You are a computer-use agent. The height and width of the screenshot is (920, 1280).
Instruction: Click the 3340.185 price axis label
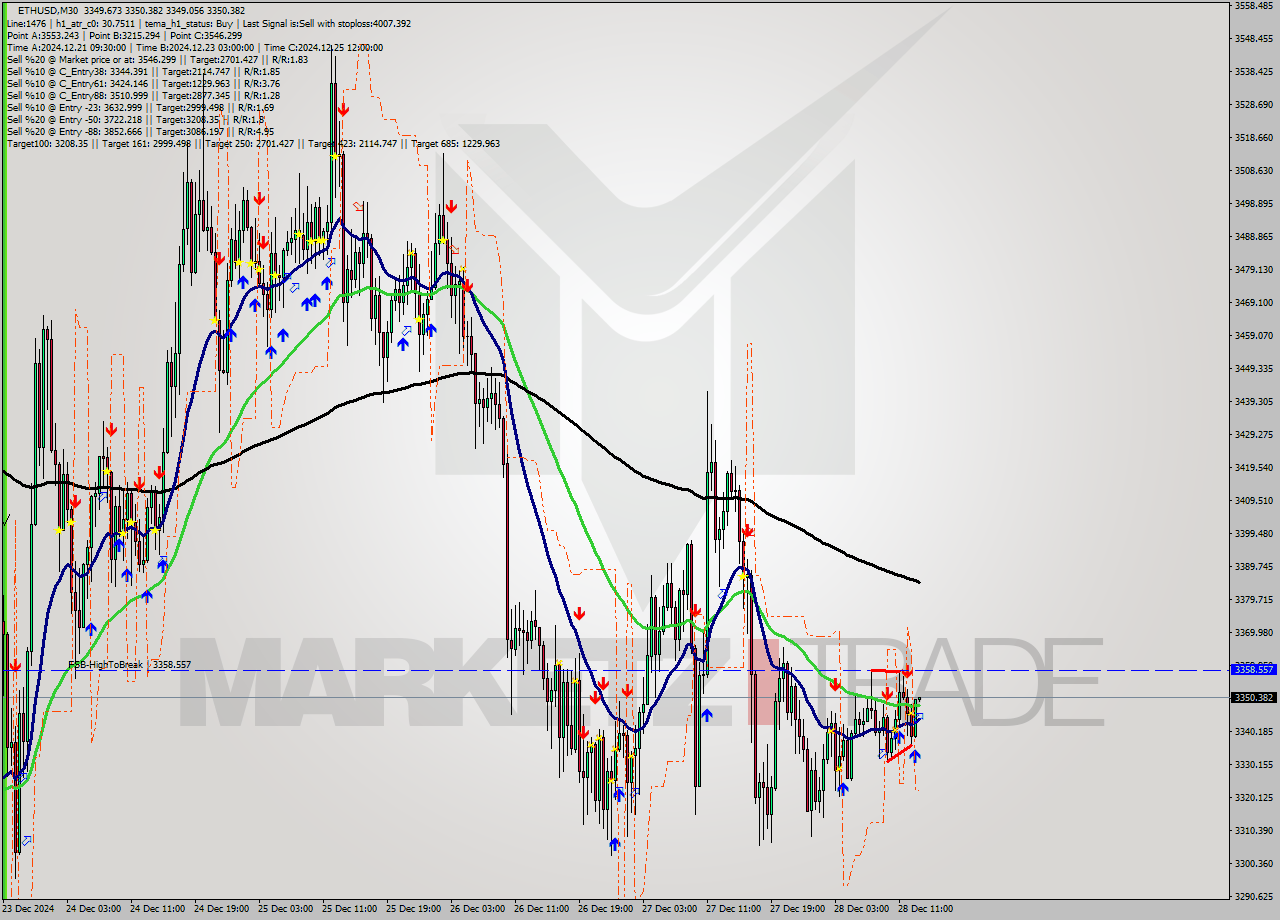point(1253,731)
